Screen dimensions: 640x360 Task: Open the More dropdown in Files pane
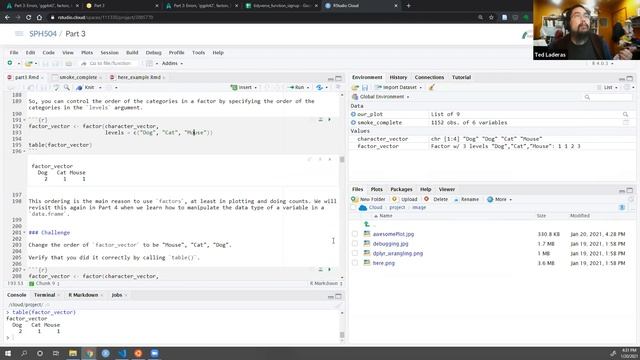click(499, 199)
